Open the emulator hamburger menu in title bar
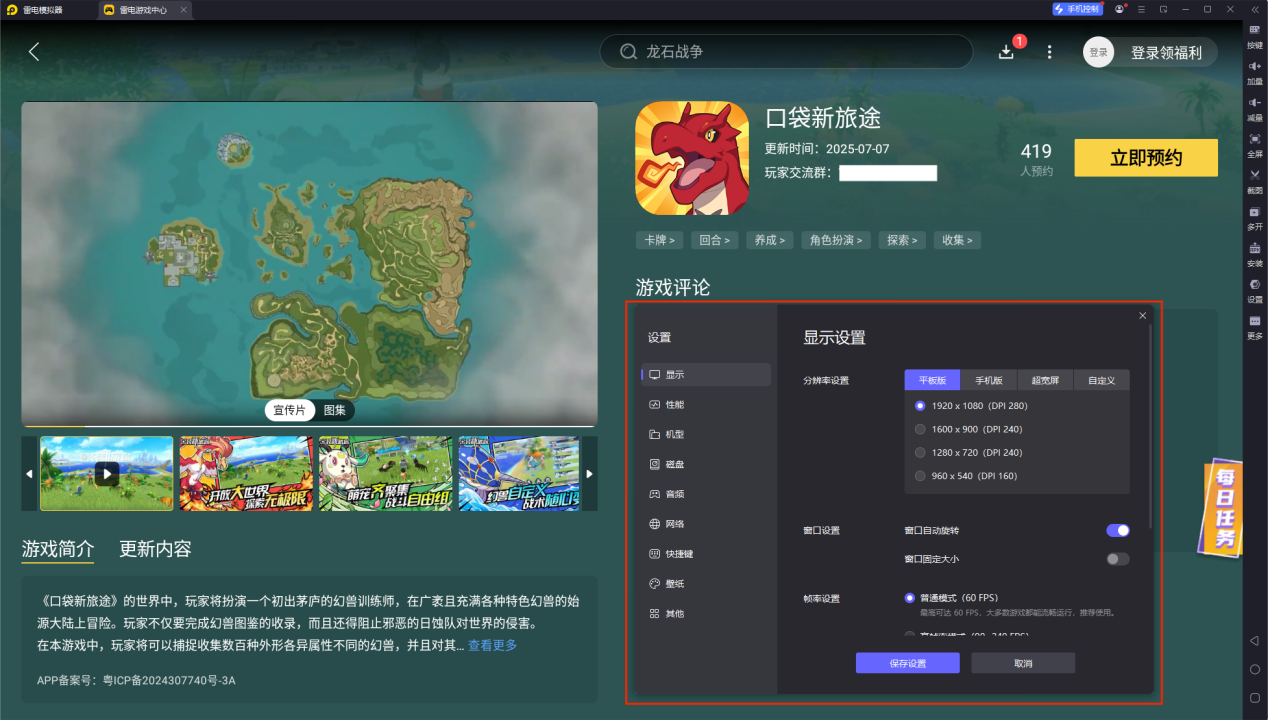 tap(1141, 9)
